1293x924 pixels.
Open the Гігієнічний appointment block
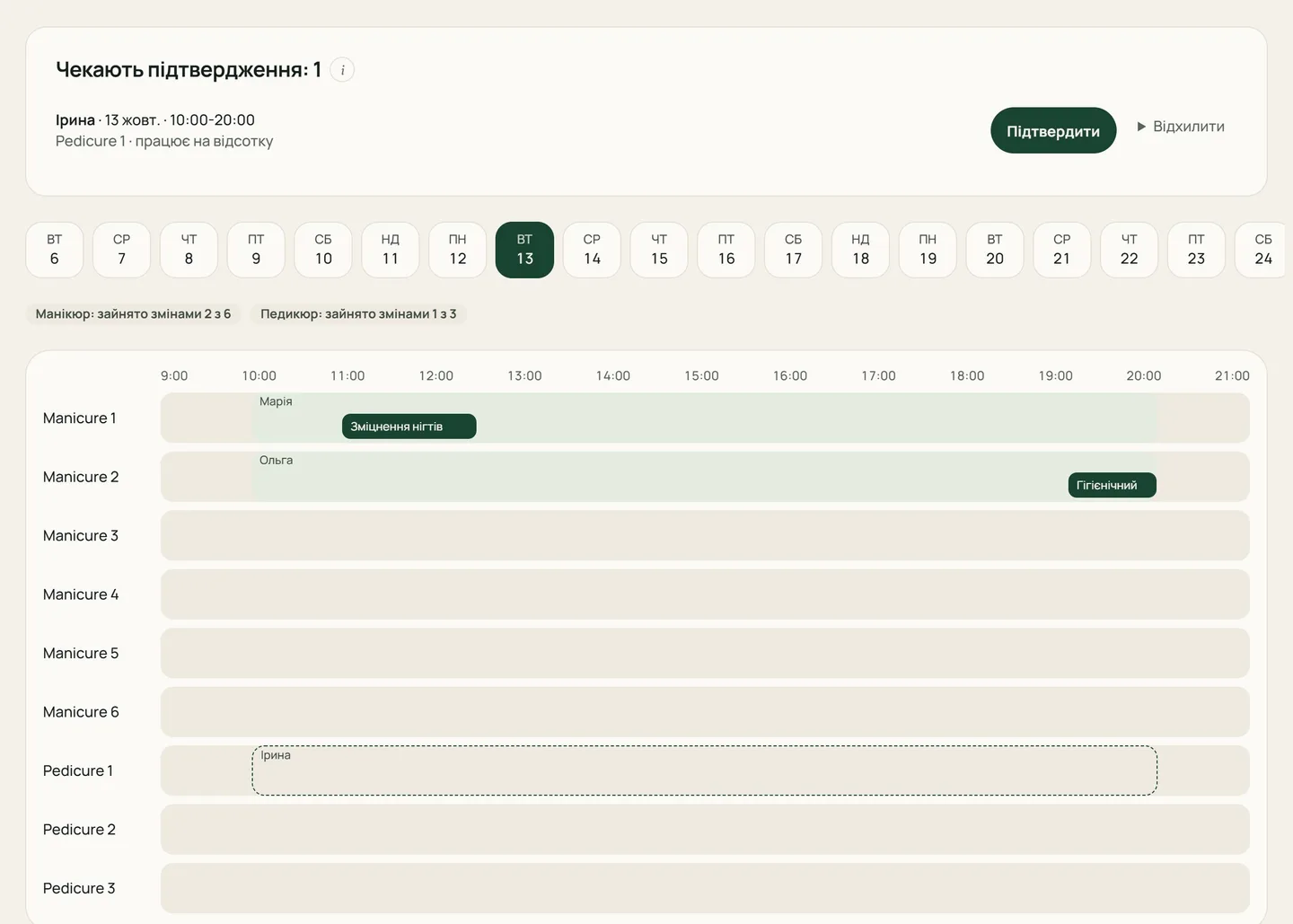(1113, 485)
